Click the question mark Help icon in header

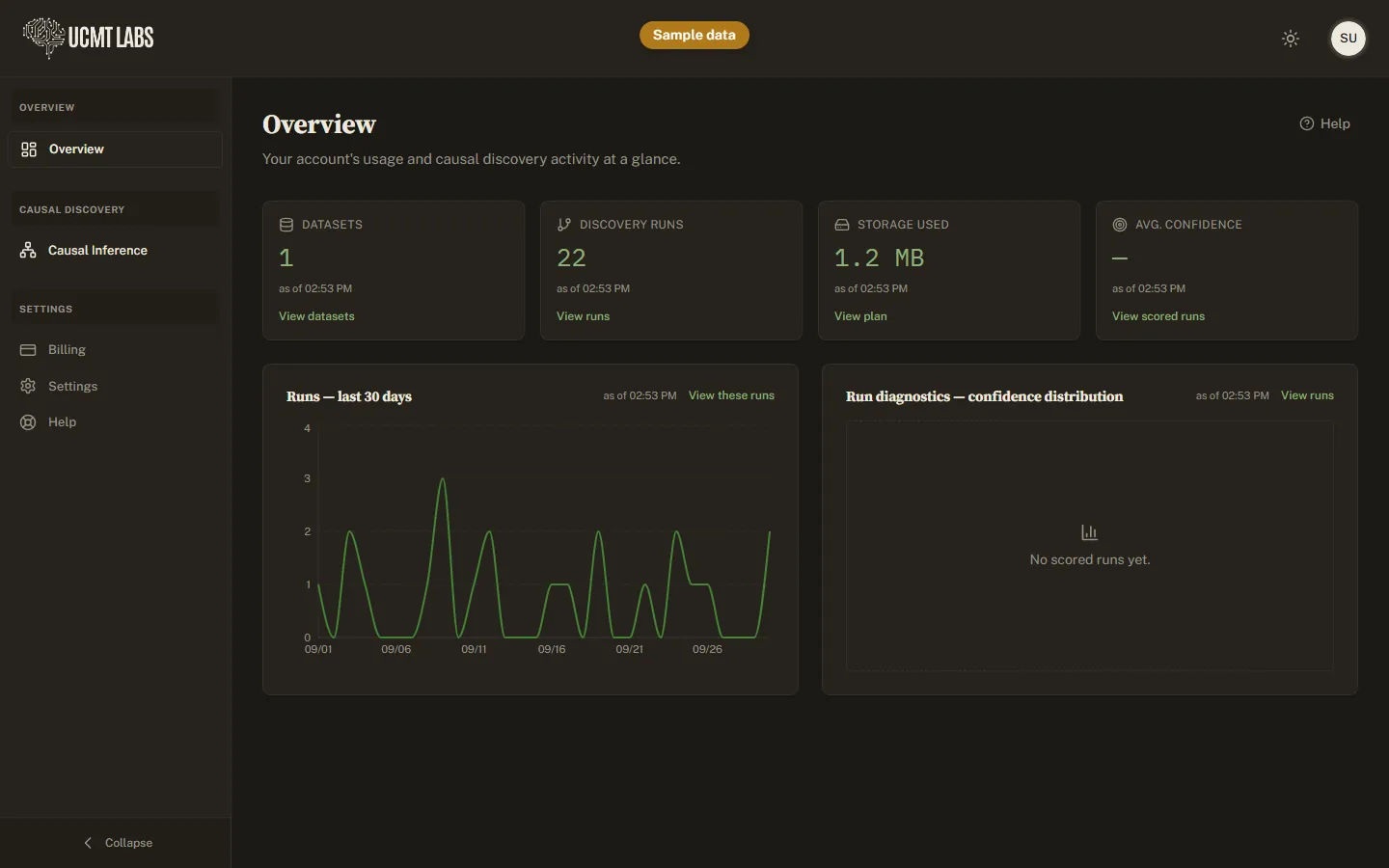coord(1307,123)
